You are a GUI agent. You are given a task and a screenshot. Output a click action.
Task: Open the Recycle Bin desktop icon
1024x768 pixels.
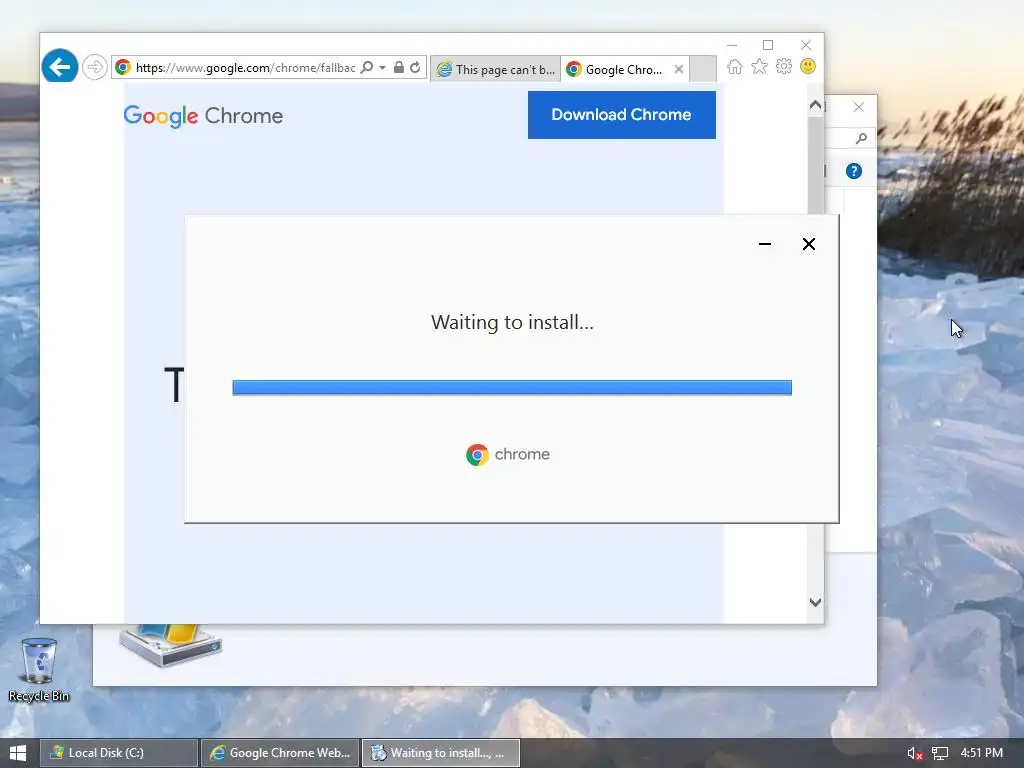point(39,670)
